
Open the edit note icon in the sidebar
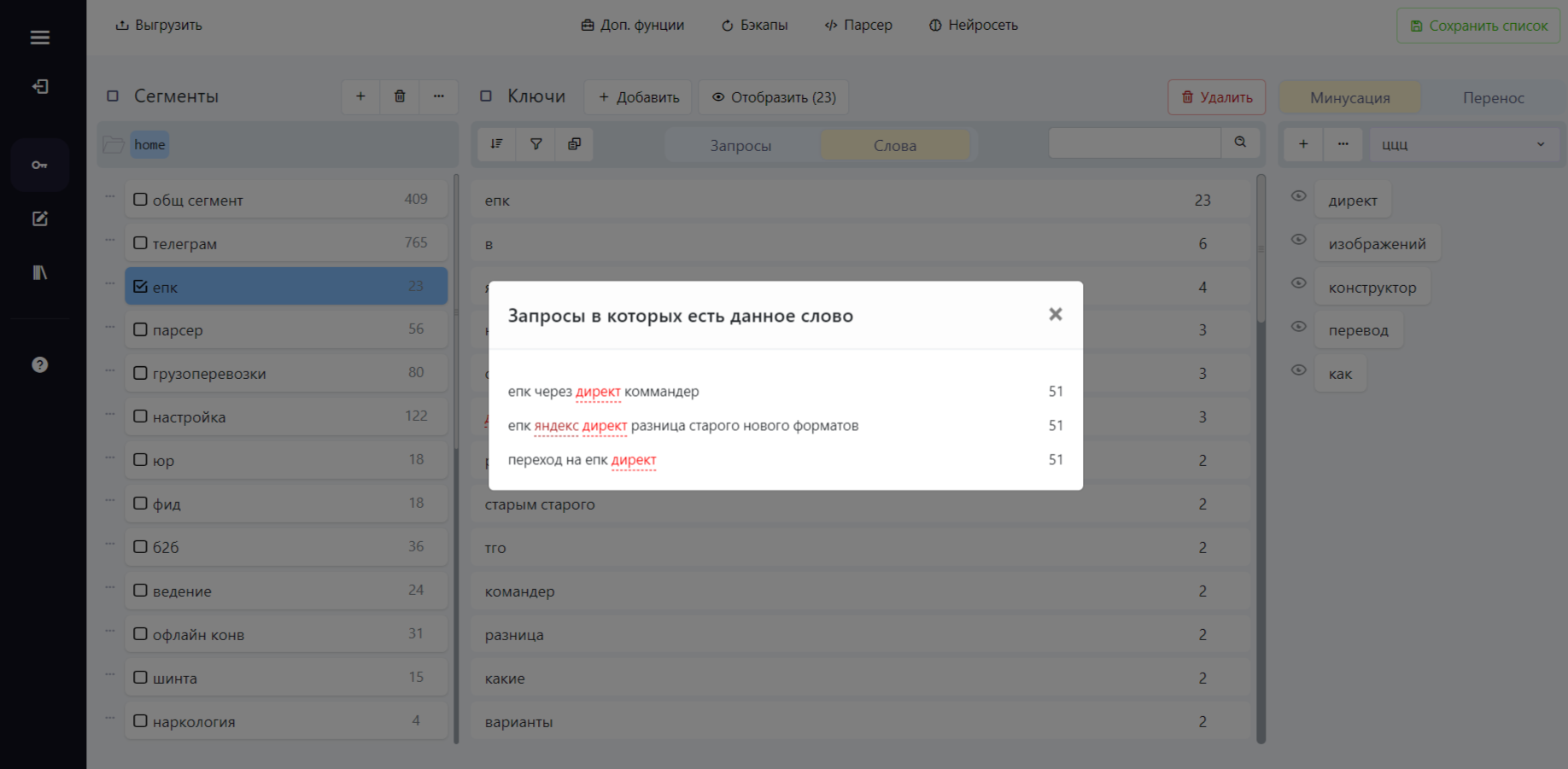click(39, 218)
